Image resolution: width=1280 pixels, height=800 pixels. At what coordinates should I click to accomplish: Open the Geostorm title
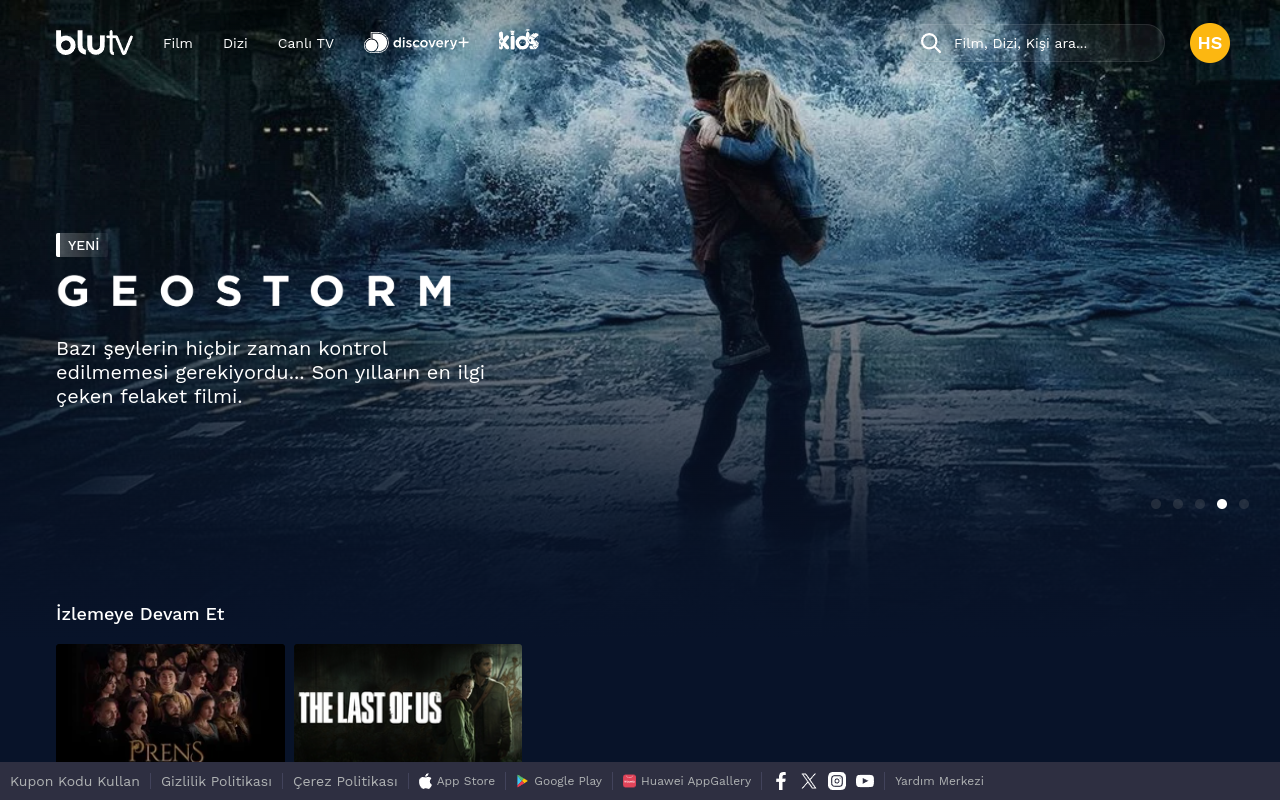pyautogui.click(x=257, y=291)
